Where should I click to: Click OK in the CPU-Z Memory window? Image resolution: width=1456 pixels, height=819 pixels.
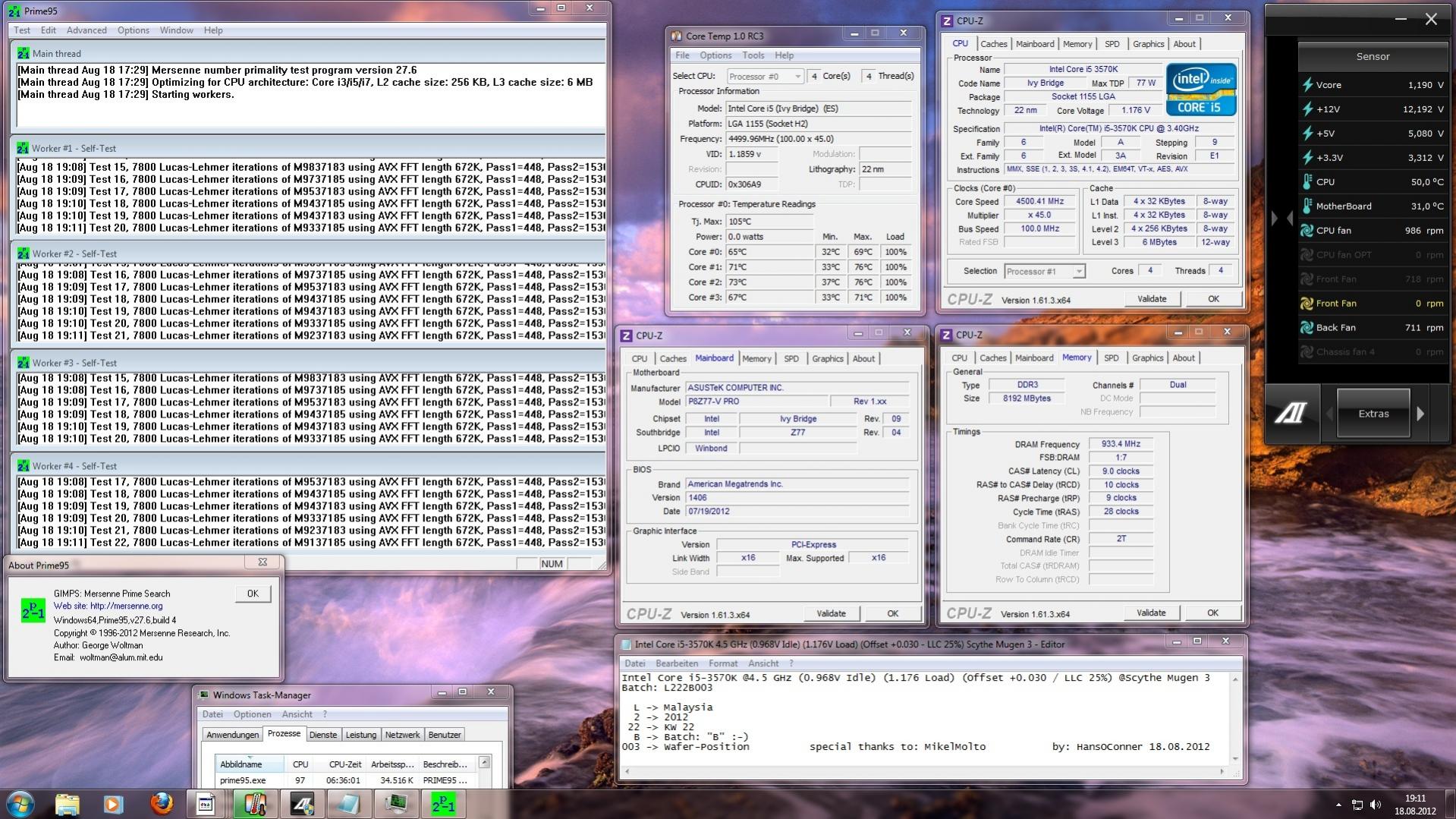click(x=1212, y=613)
